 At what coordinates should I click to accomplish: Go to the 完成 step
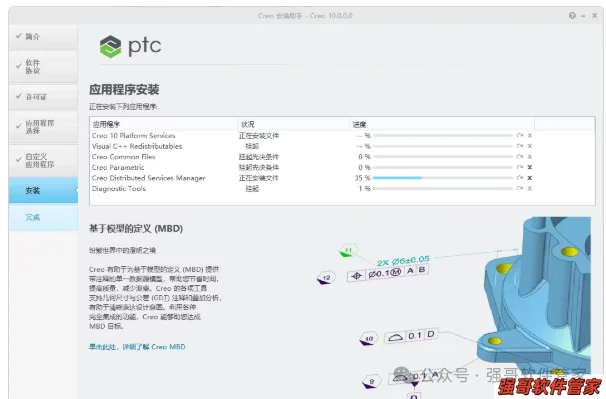tap(43, 217)
